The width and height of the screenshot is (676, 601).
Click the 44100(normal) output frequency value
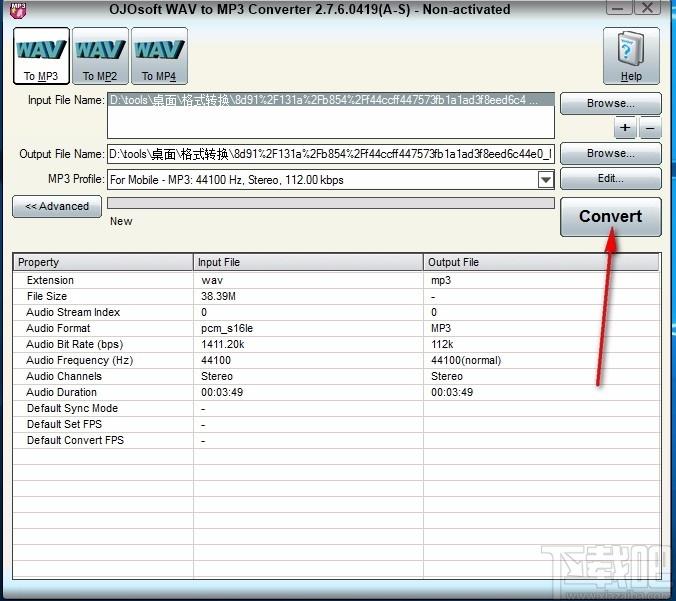click(x=466, y=360)
